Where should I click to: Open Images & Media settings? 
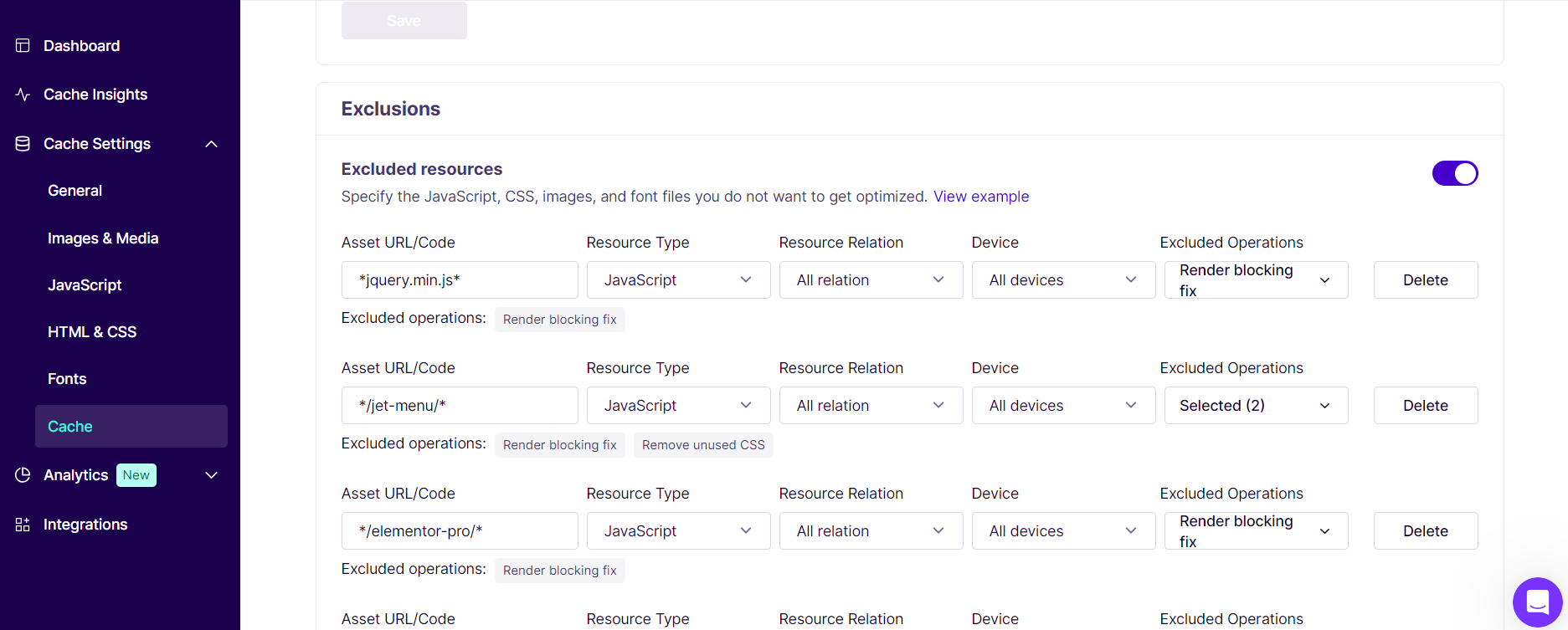click(x=103, y=238)
